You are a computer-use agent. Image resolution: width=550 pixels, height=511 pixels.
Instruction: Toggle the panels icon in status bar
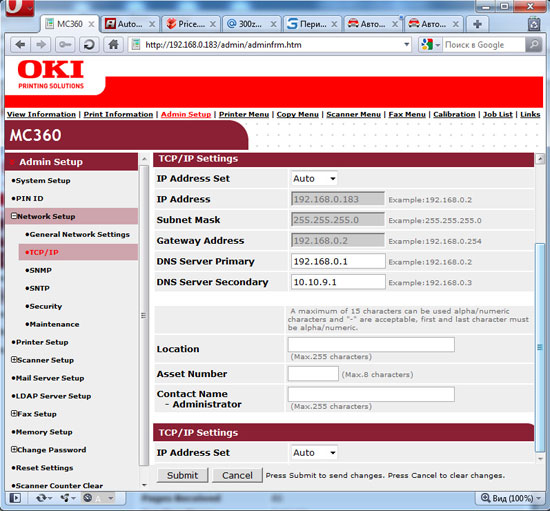click(15, 498)
